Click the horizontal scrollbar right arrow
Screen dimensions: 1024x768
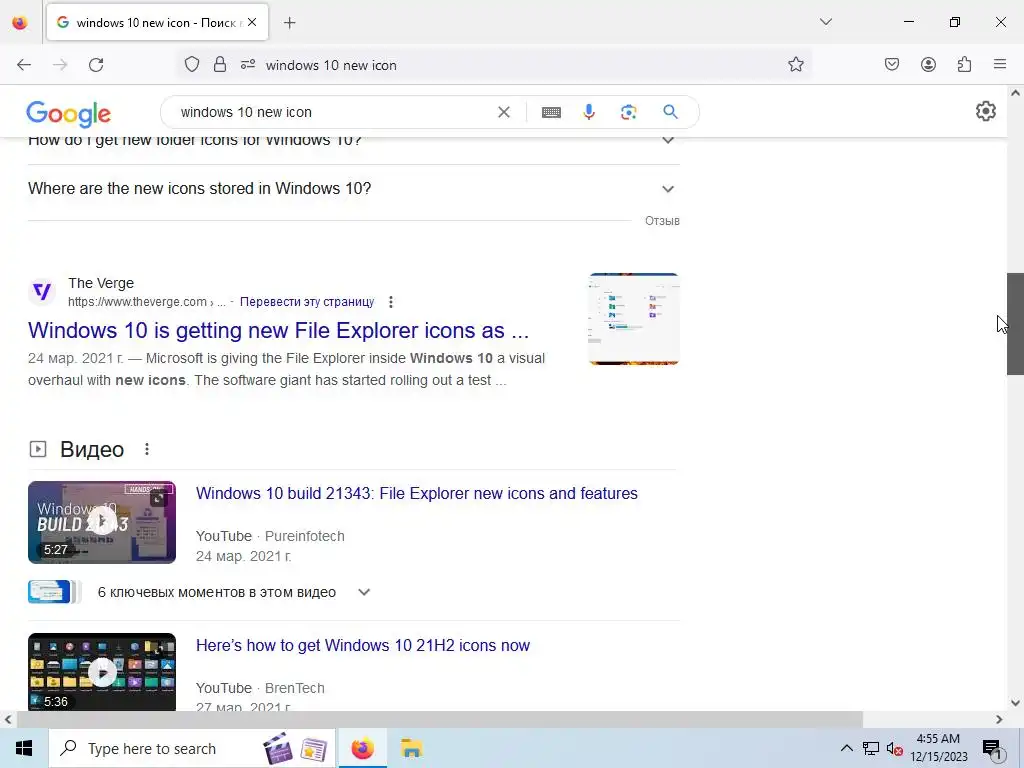(999, 719)
